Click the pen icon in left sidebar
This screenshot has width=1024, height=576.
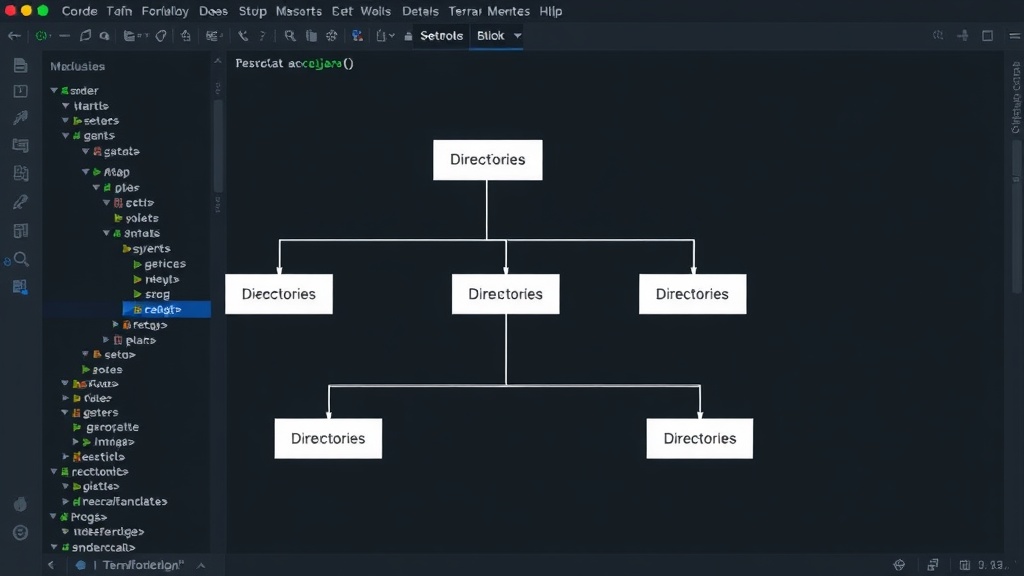20,202
